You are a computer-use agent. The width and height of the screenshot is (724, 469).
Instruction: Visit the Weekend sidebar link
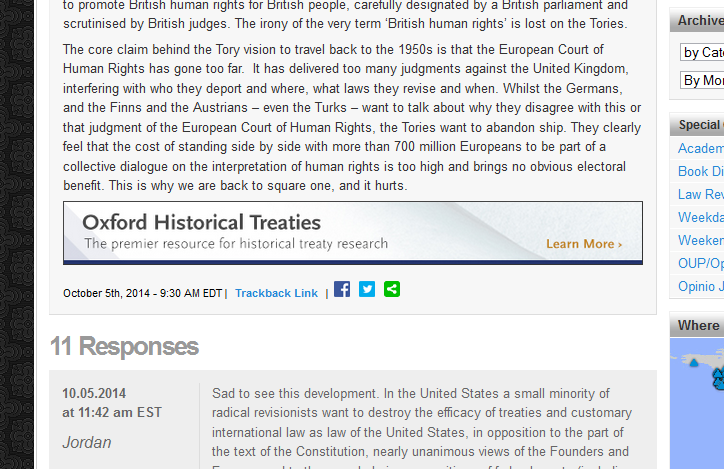coord(701,240)
